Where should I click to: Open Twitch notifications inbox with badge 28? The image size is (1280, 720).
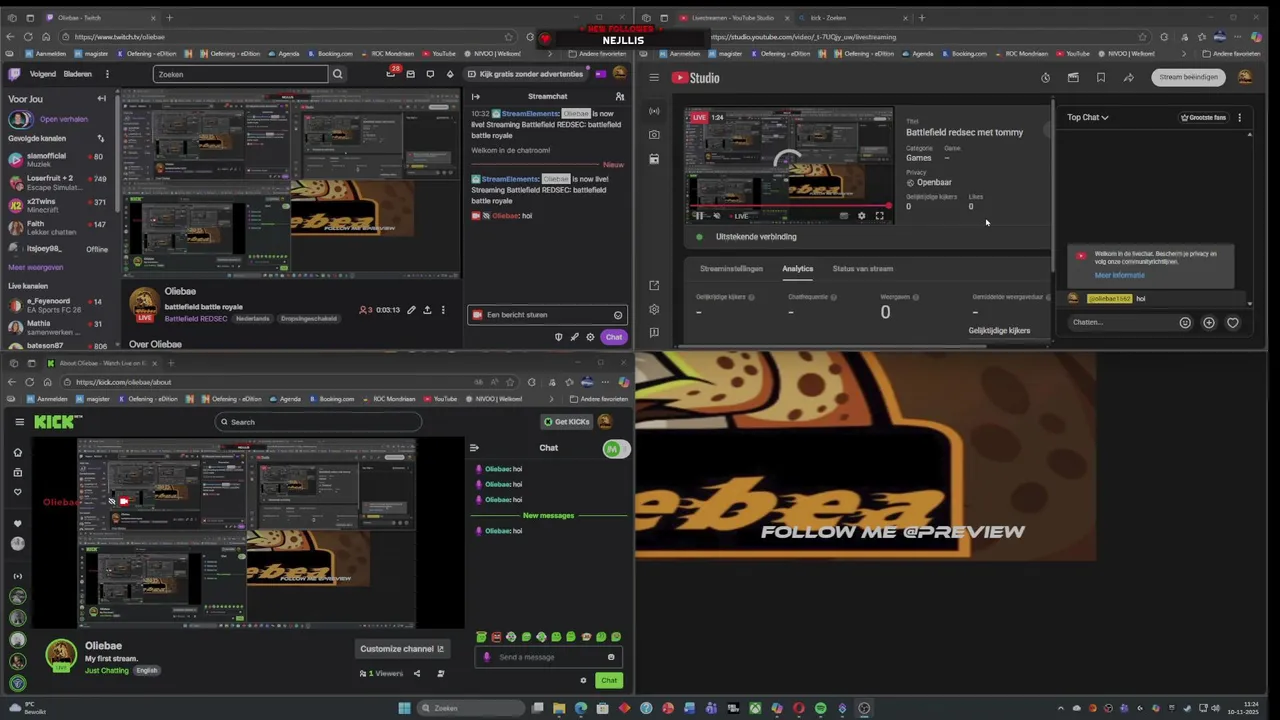tap(392, 73)
